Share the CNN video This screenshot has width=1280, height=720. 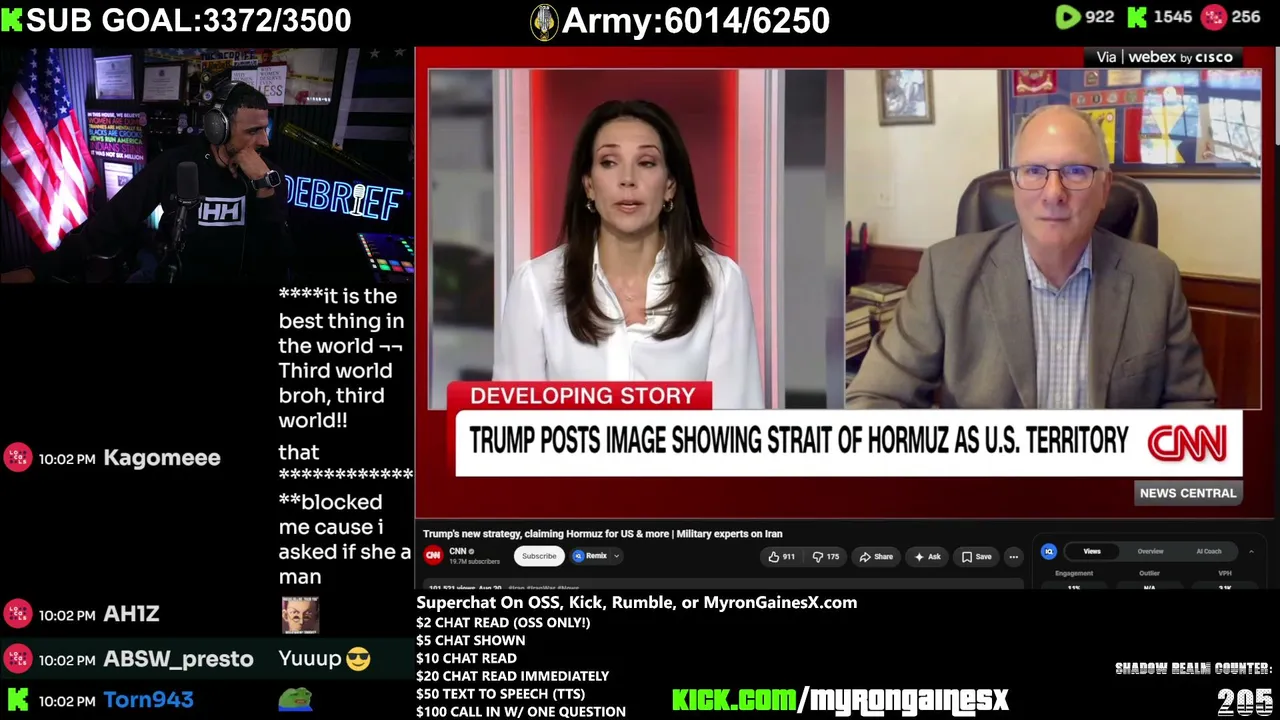pos(876,557)
